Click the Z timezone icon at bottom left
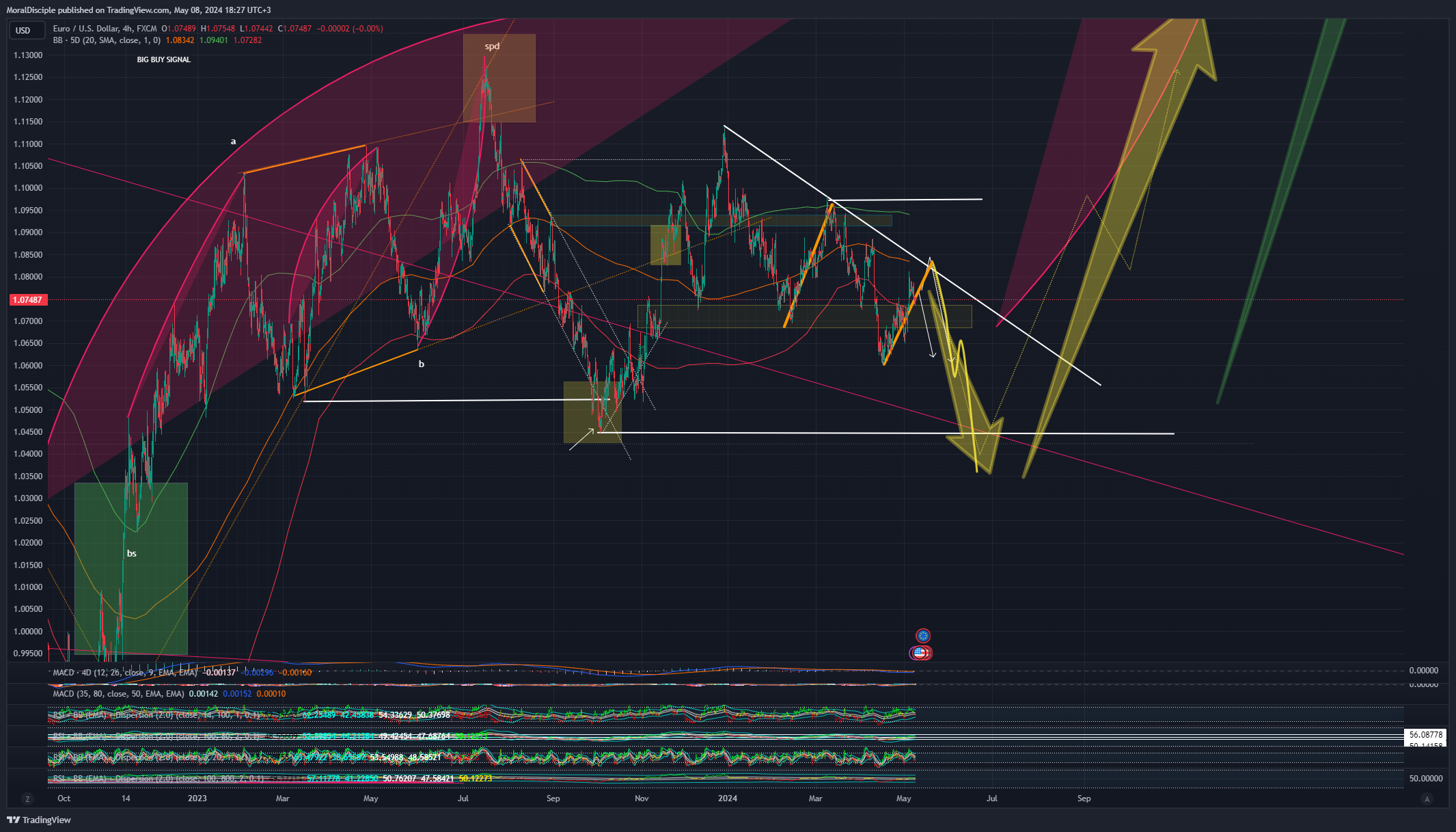 point(27,799)
